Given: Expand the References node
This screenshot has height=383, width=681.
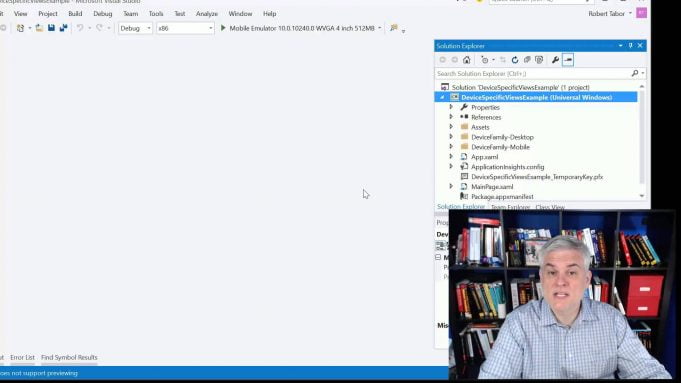Looking at the screenshot, I should pyautogui.click(x=451, y=117).
